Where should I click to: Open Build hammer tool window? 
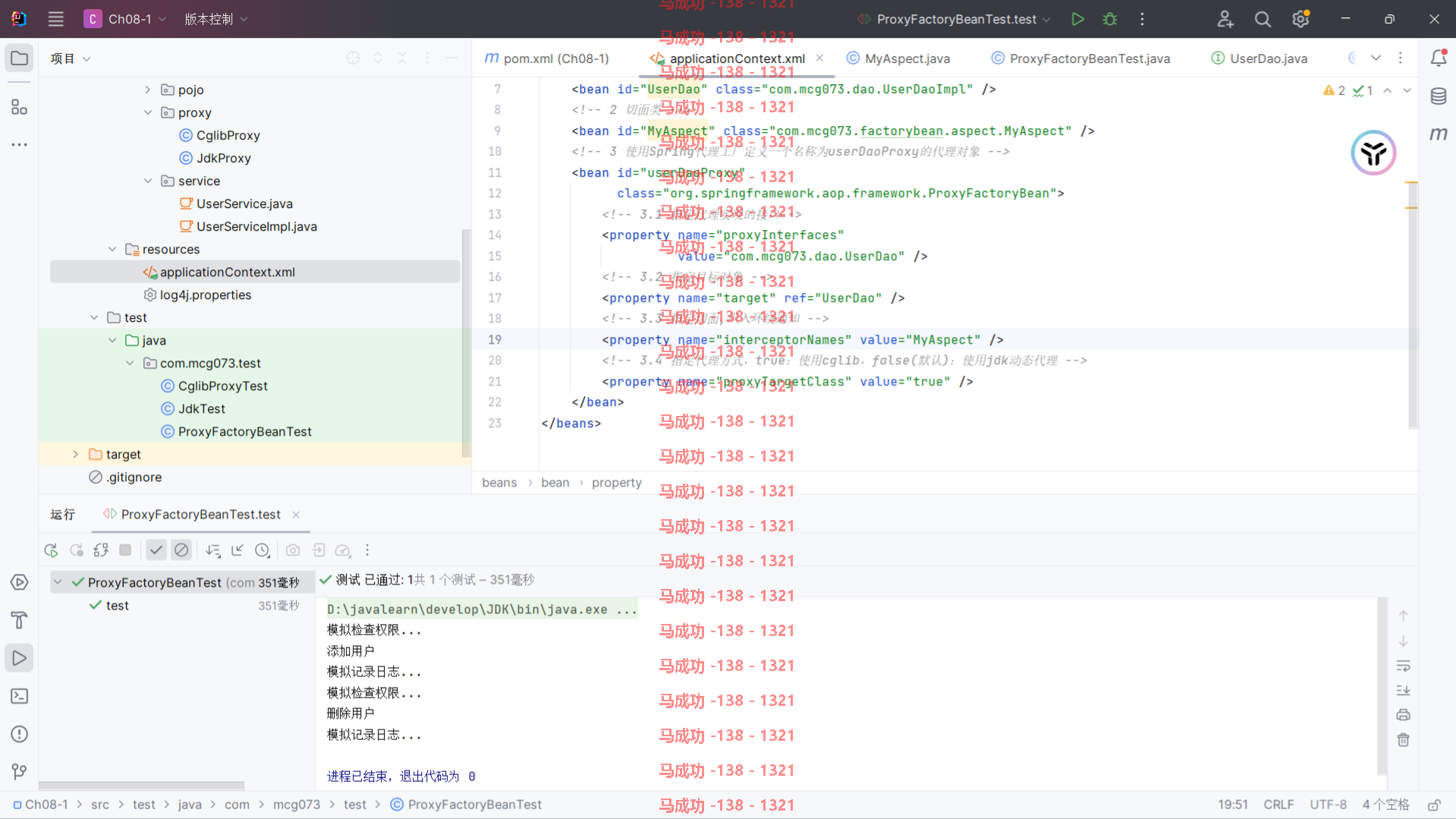click(20, 620)
